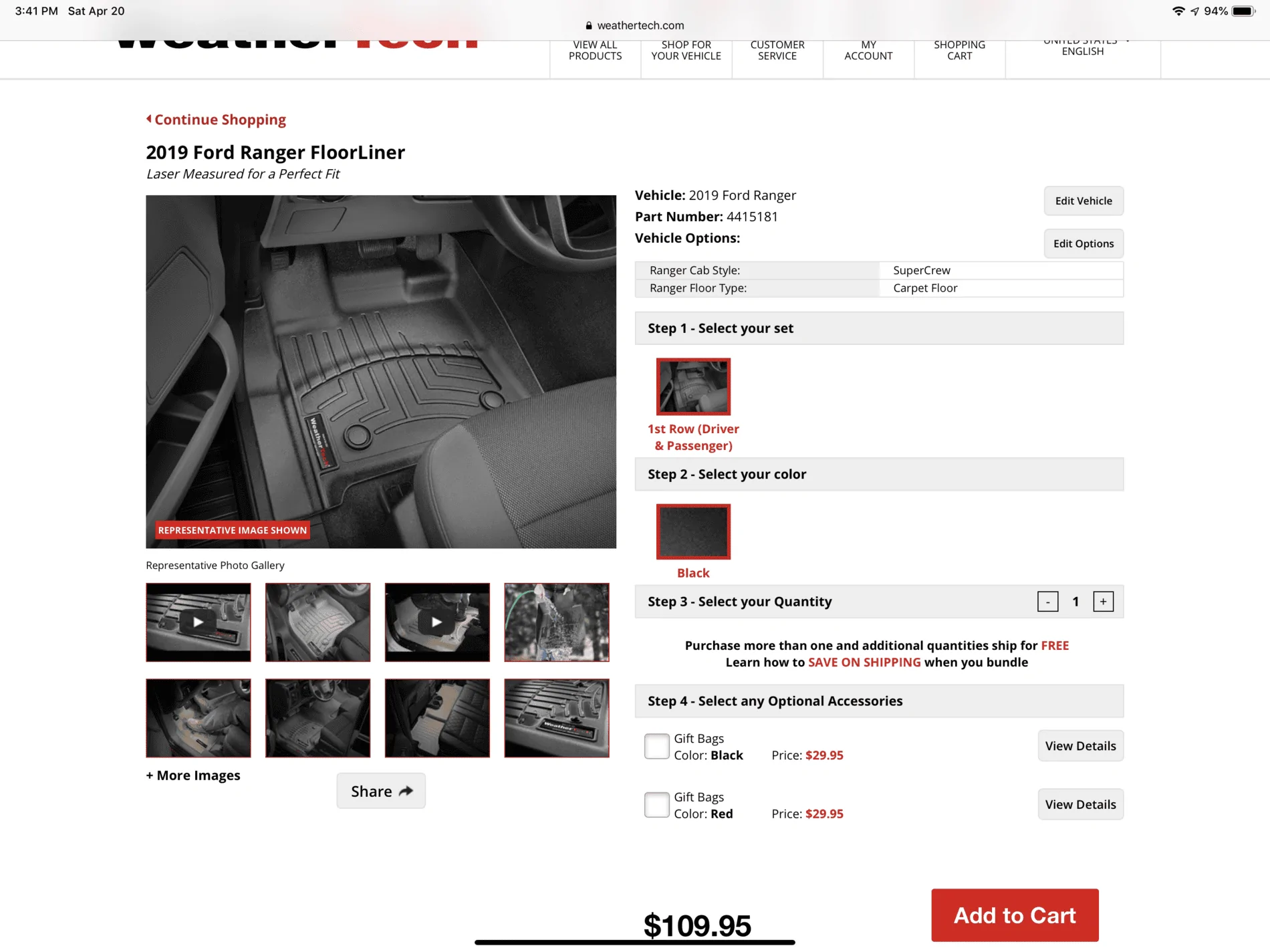
Task: Open the dark interior liner thumbnail, second row
Action: click(x=317, y=718)
